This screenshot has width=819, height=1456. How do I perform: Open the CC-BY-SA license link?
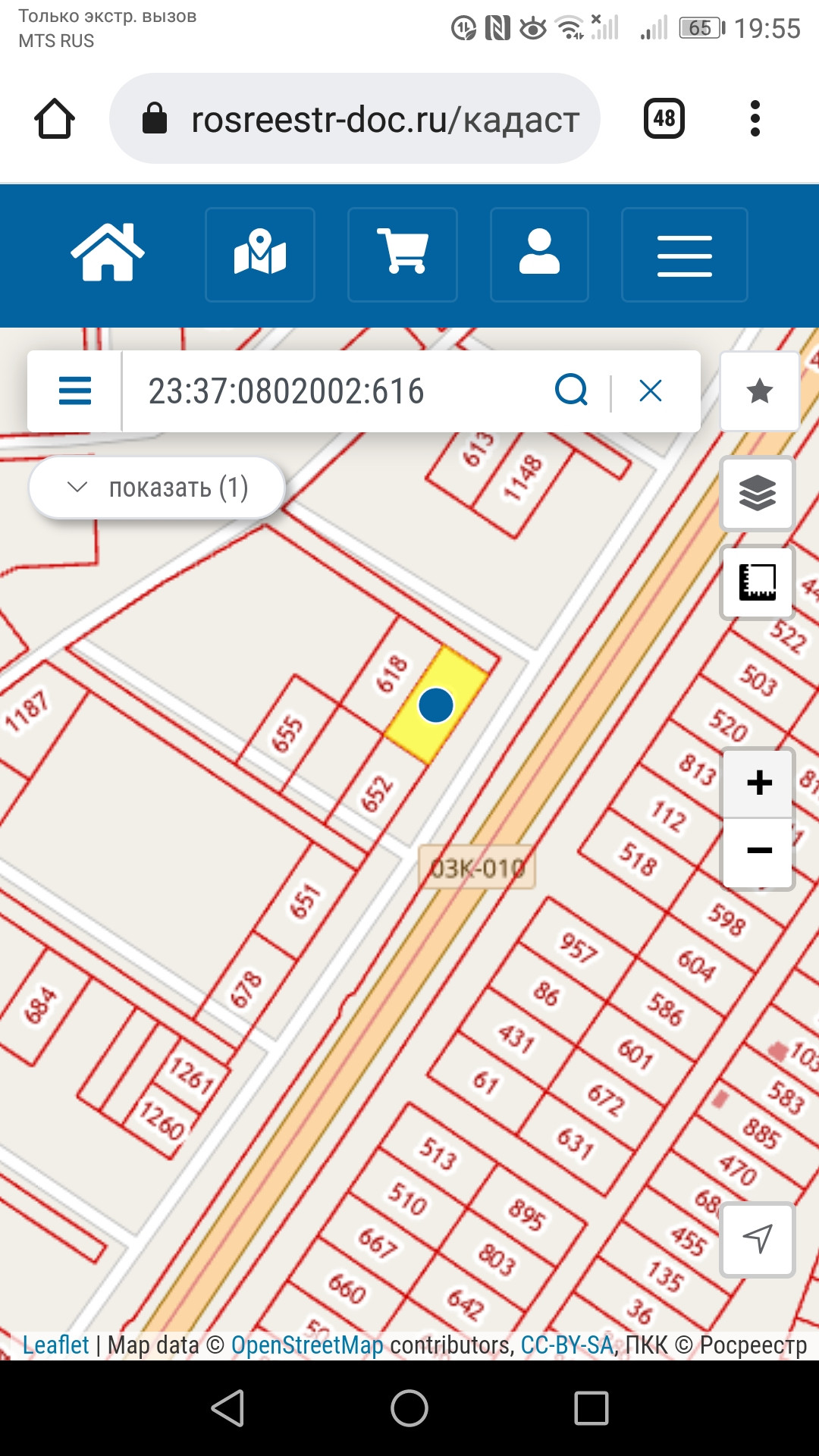pos(566,1345)
